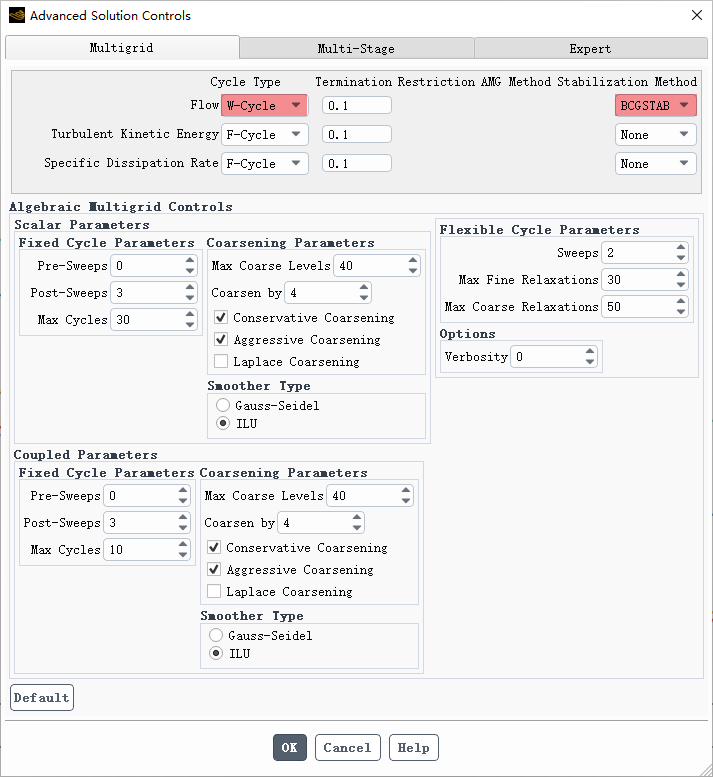The width and height of the screenshot is (713, 777).
Task: Click the Ansys app icon in title bar
Action: (x=16, y=15)
